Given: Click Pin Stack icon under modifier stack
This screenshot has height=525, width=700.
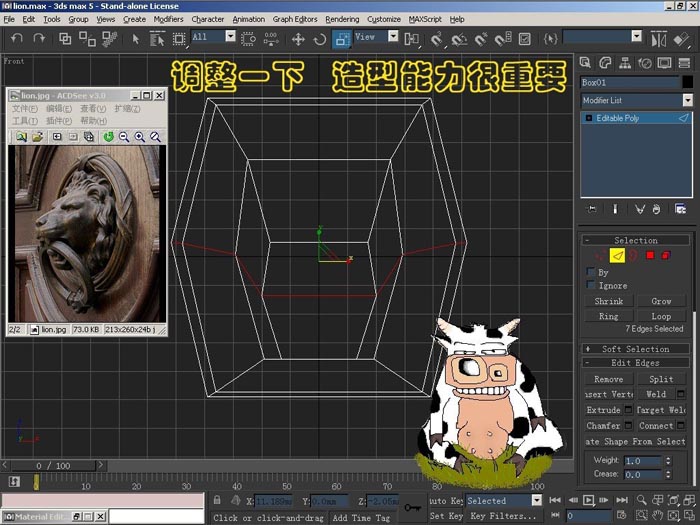Looking at the screenshot, I should coord(592,209).
